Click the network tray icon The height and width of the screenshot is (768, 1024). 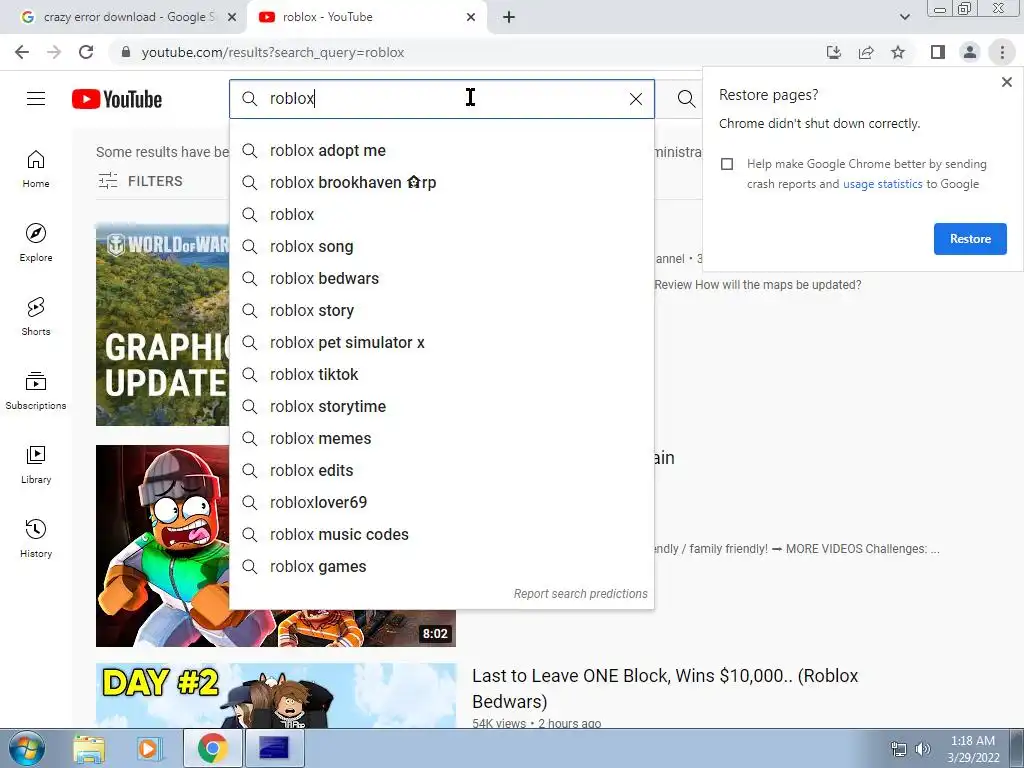coord(899,749)
